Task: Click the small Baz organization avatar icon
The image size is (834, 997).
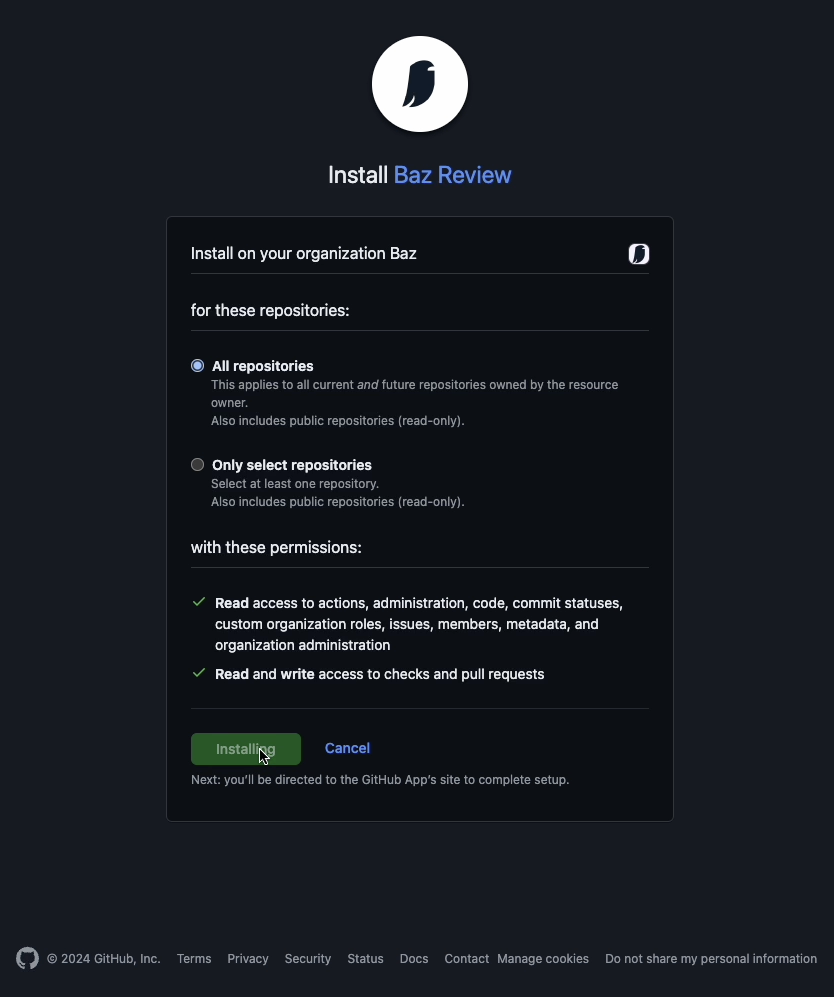Action: click(x=638, y=254)
